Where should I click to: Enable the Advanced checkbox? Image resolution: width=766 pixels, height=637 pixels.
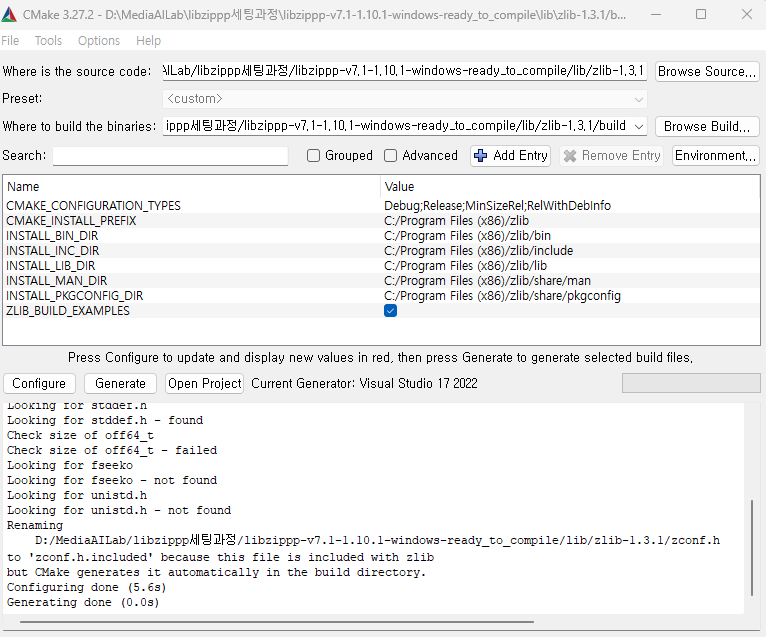point(390,156)
